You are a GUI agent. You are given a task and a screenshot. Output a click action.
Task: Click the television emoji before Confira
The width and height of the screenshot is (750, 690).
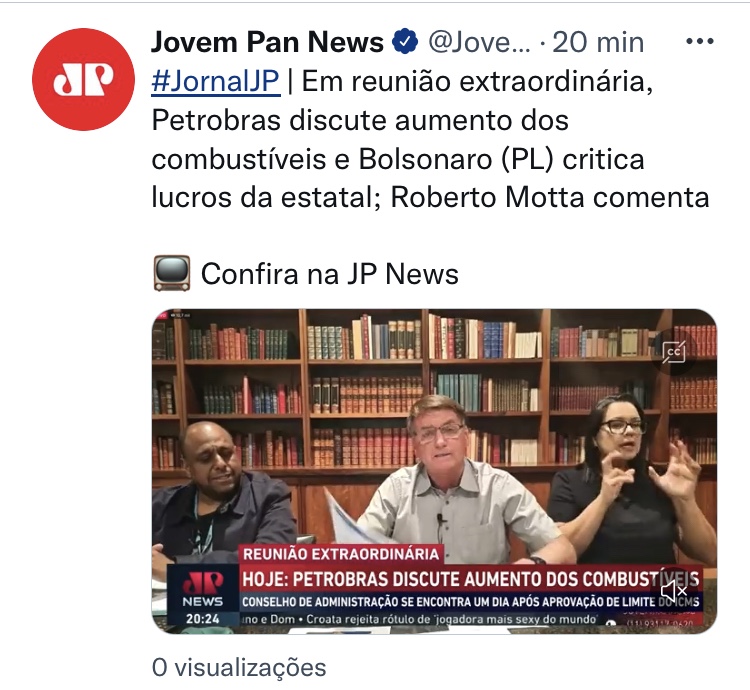[x=172, y=274]
